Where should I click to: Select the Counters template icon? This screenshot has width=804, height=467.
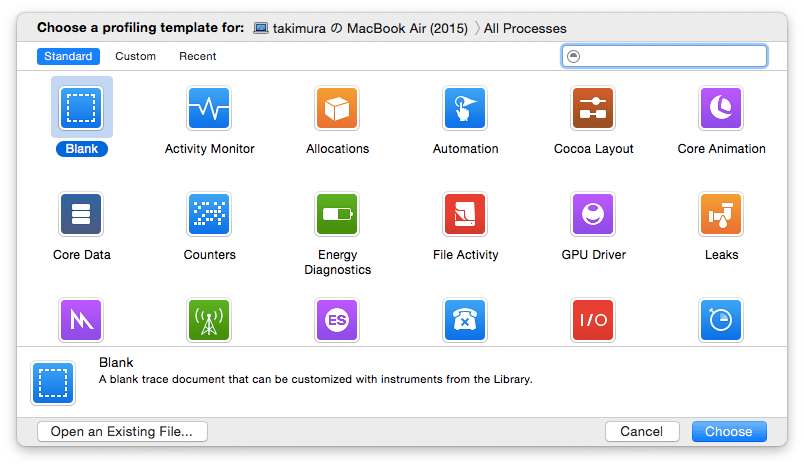[209, 214]
